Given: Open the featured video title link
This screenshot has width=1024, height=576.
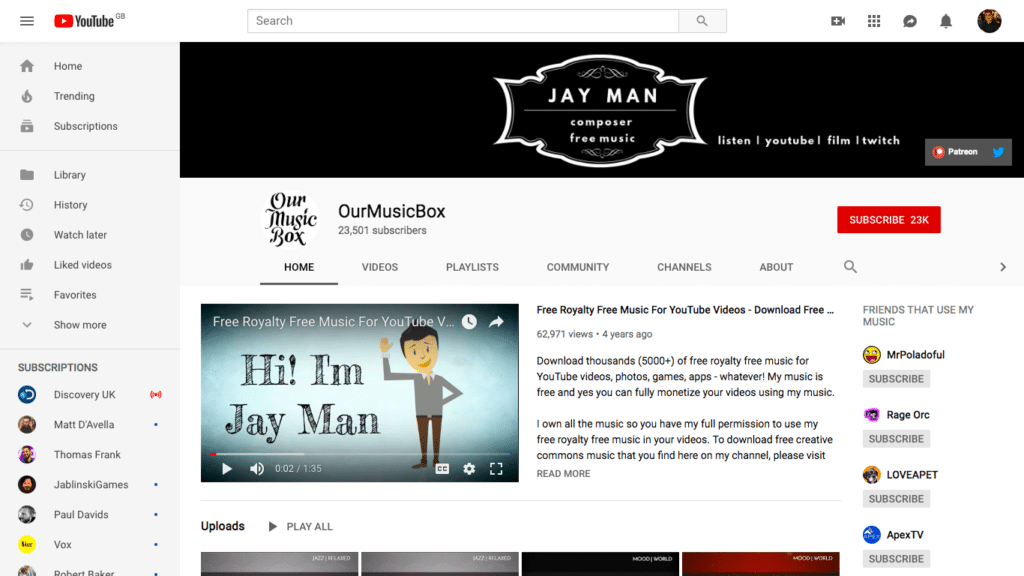Looking at the screenshot, I should 685,310.
